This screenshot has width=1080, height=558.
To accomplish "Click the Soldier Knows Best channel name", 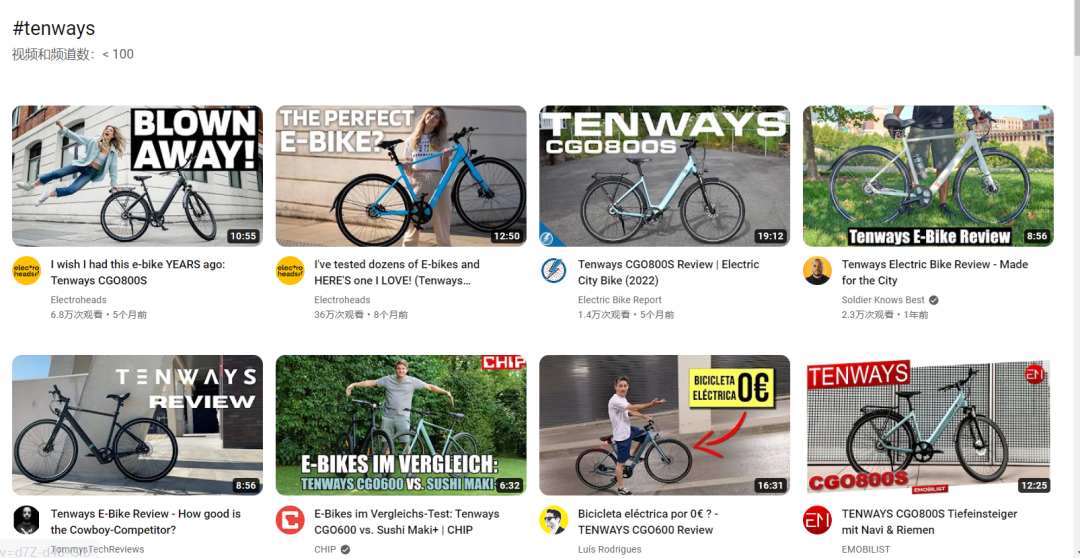I will [884, 300].
